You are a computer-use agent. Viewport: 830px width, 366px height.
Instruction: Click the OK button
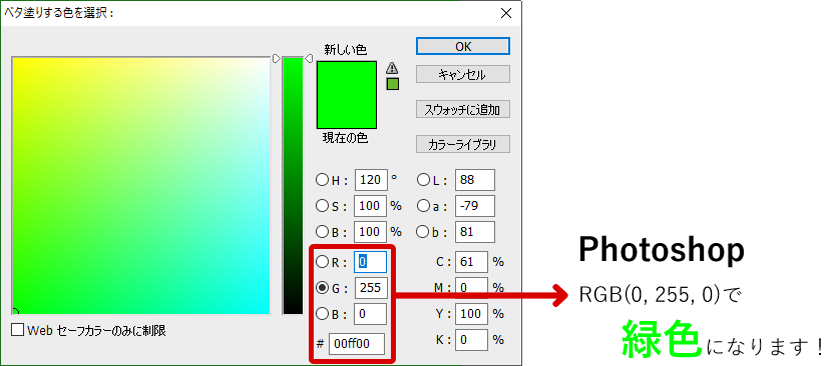[x=463, y=46]
